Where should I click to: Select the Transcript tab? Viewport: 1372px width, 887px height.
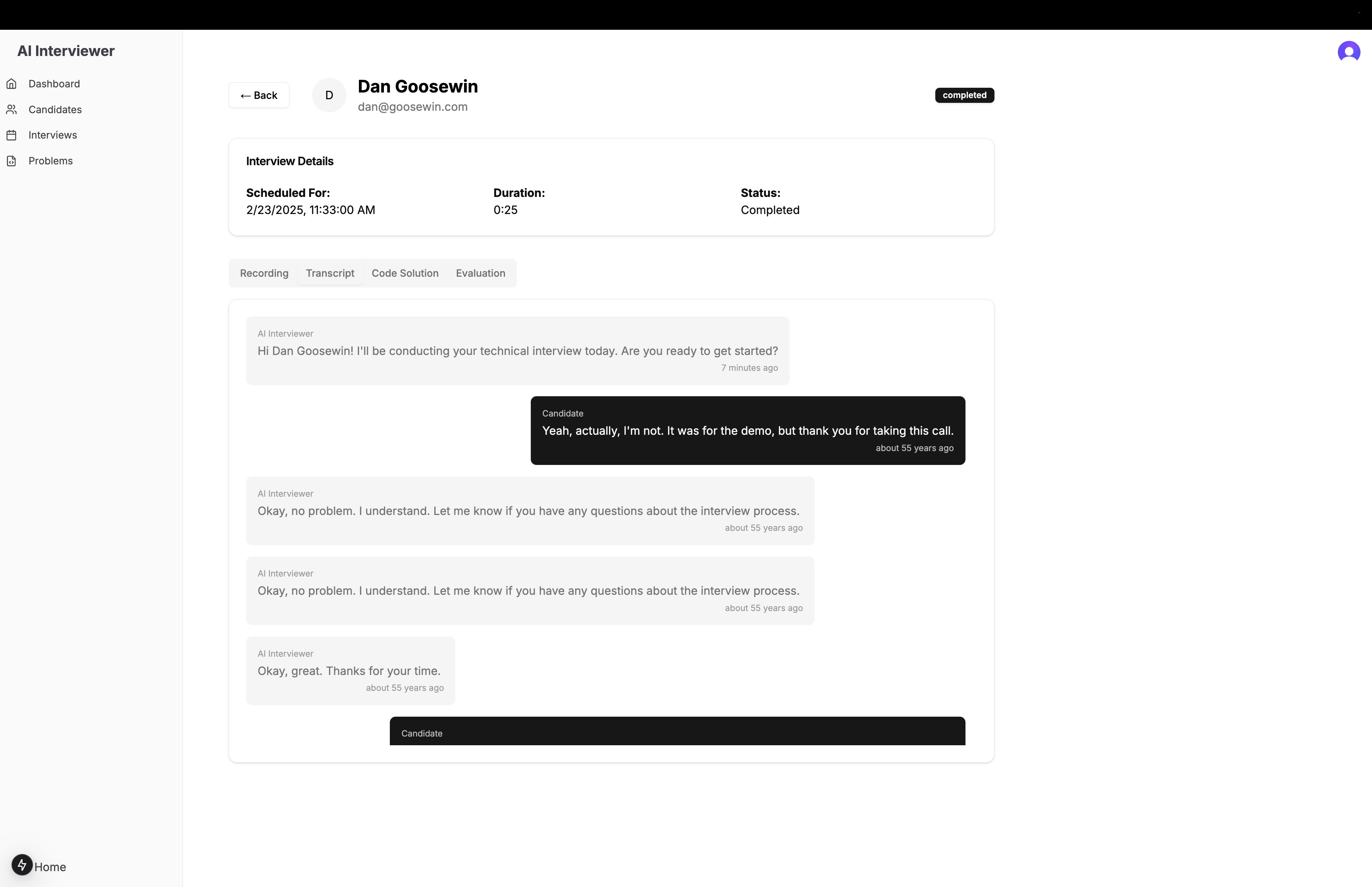(330, 273)
